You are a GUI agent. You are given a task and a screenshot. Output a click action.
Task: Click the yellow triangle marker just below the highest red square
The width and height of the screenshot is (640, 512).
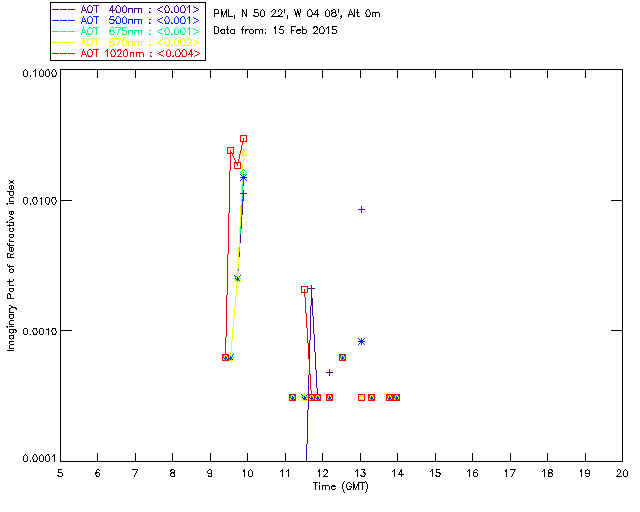pyautogui.click(x=244, y=153)
